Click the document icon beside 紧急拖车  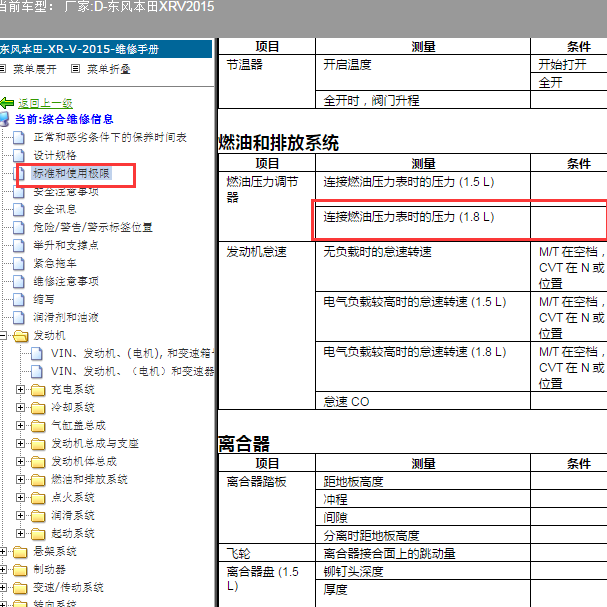click(x=19, y=263)
